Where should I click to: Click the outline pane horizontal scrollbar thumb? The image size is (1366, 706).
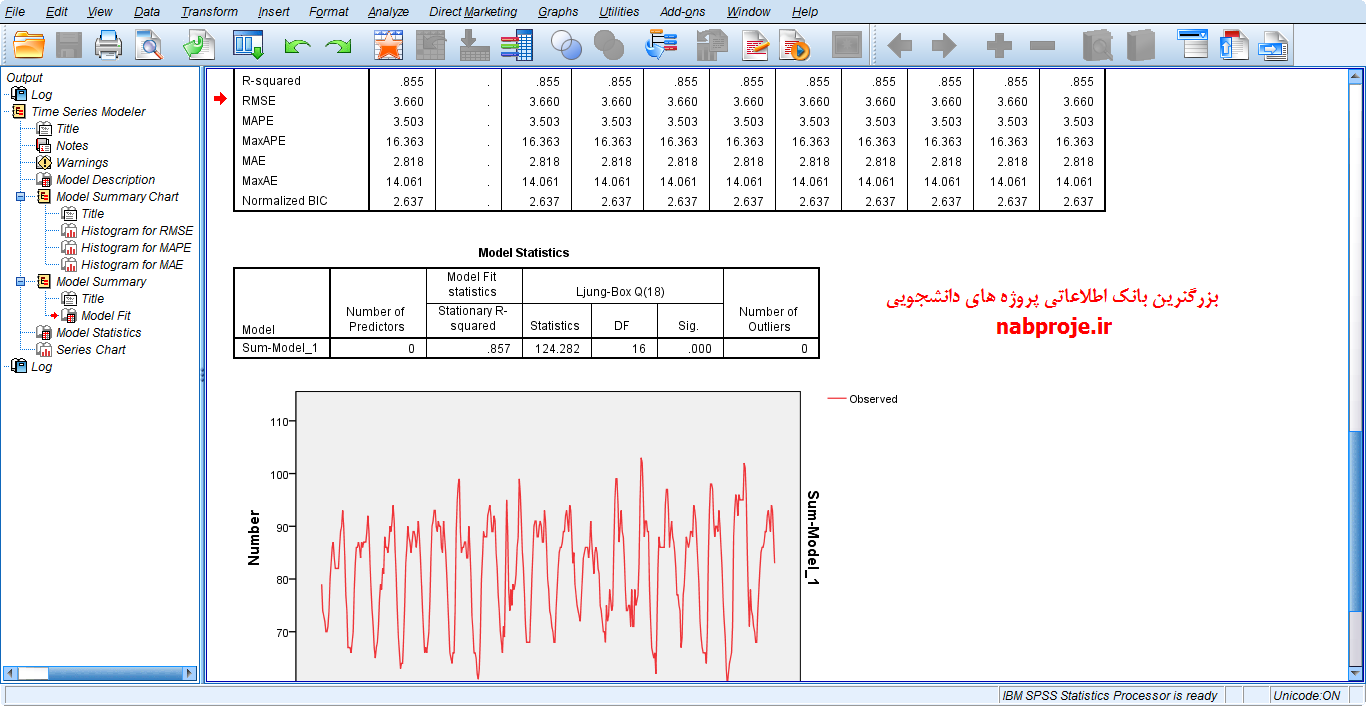tap(33, 673)
